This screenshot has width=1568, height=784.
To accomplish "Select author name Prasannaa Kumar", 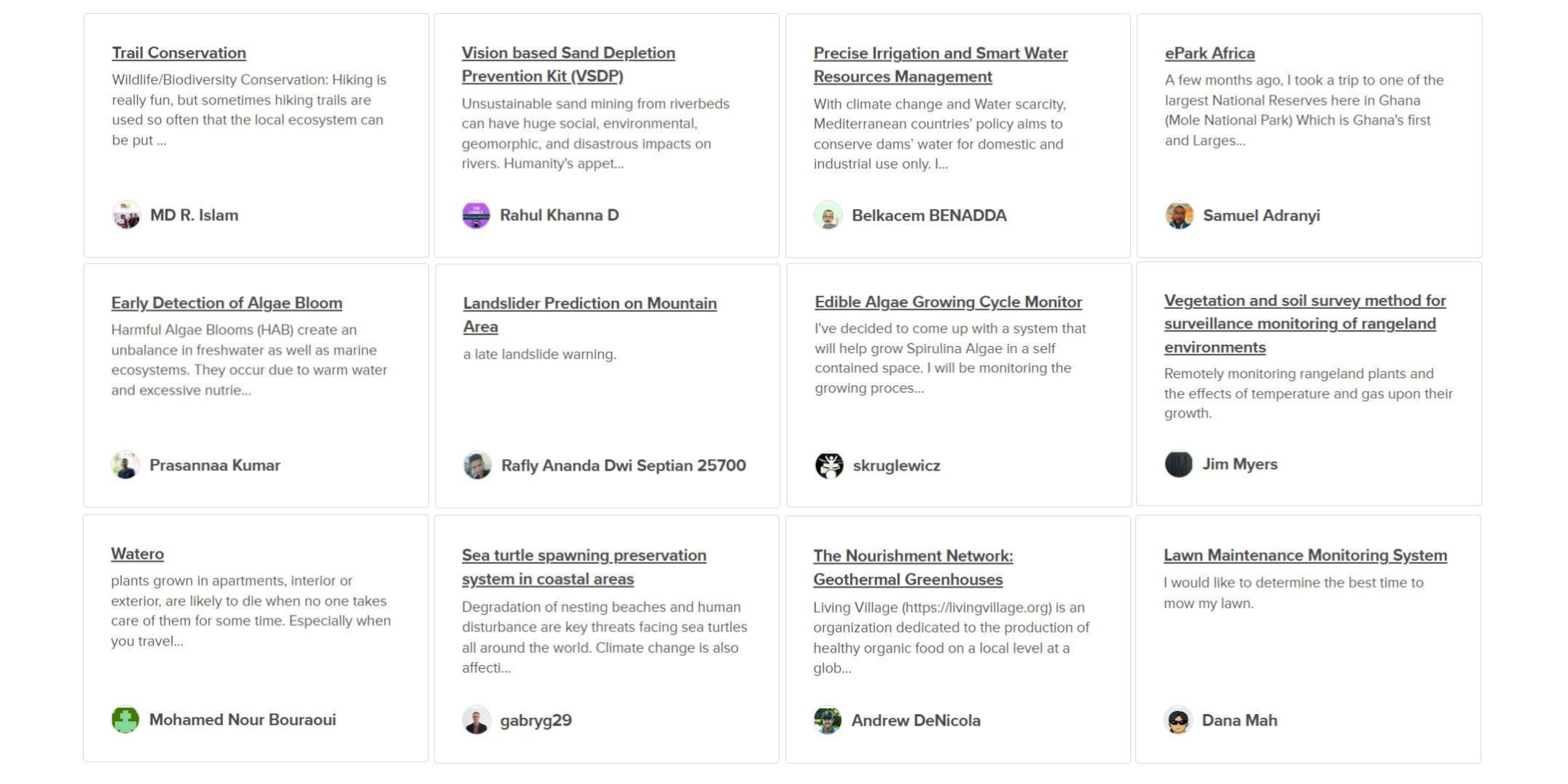I will [x=215, y=465].
